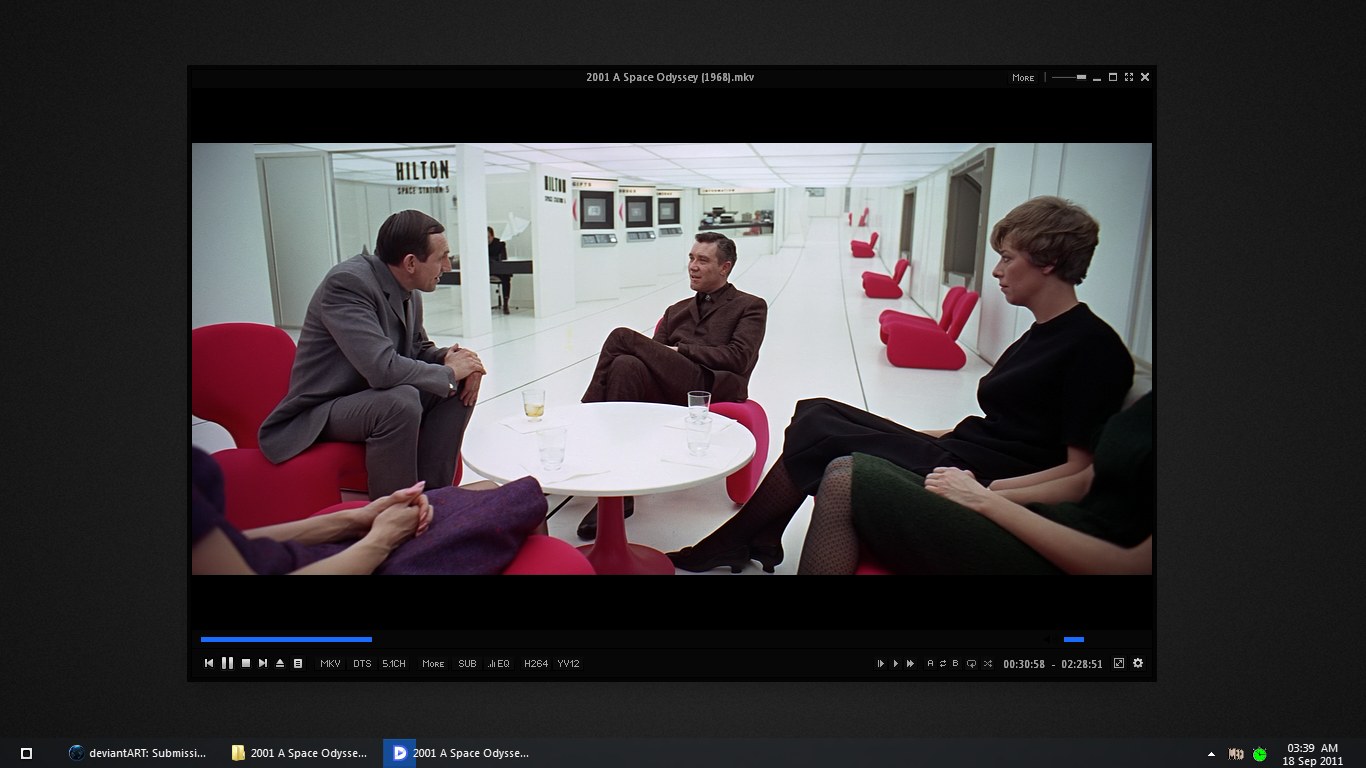The width and height of the screenshot is (1366, 768).
Task: Open the Start button on taskbar
Action: pyautogui.click(x=27, y=753)
